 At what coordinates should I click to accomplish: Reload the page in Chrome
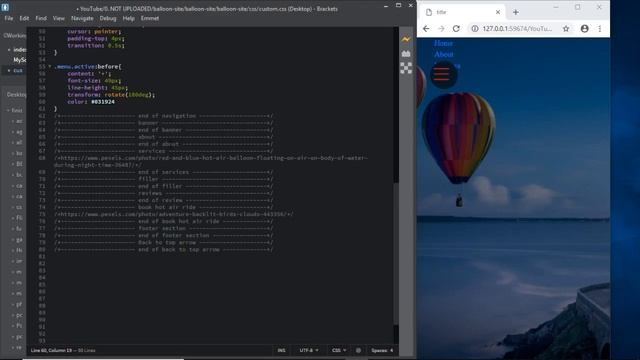[x=456, y=29]
